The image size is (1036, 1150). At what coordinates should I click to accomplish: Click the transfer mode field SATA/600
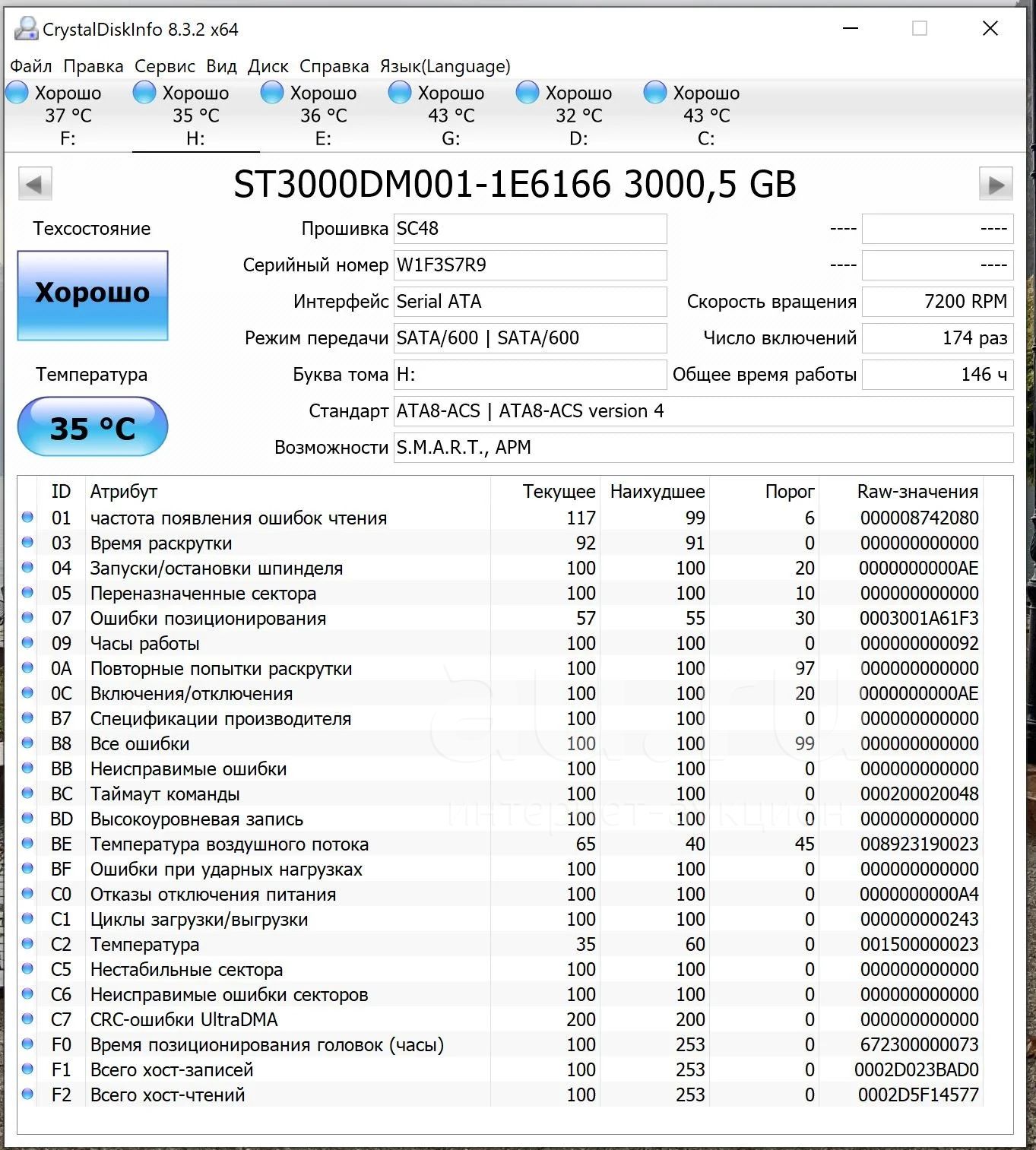[531, 338]
